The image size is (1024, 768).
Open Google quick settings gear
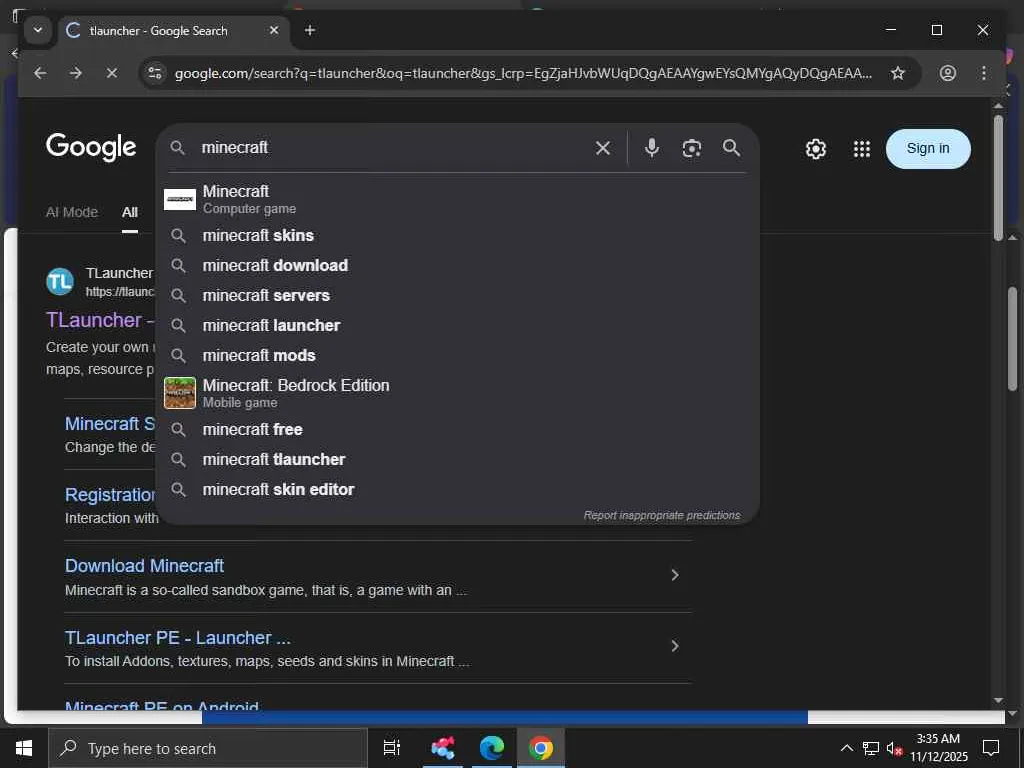tap(816, 149)
